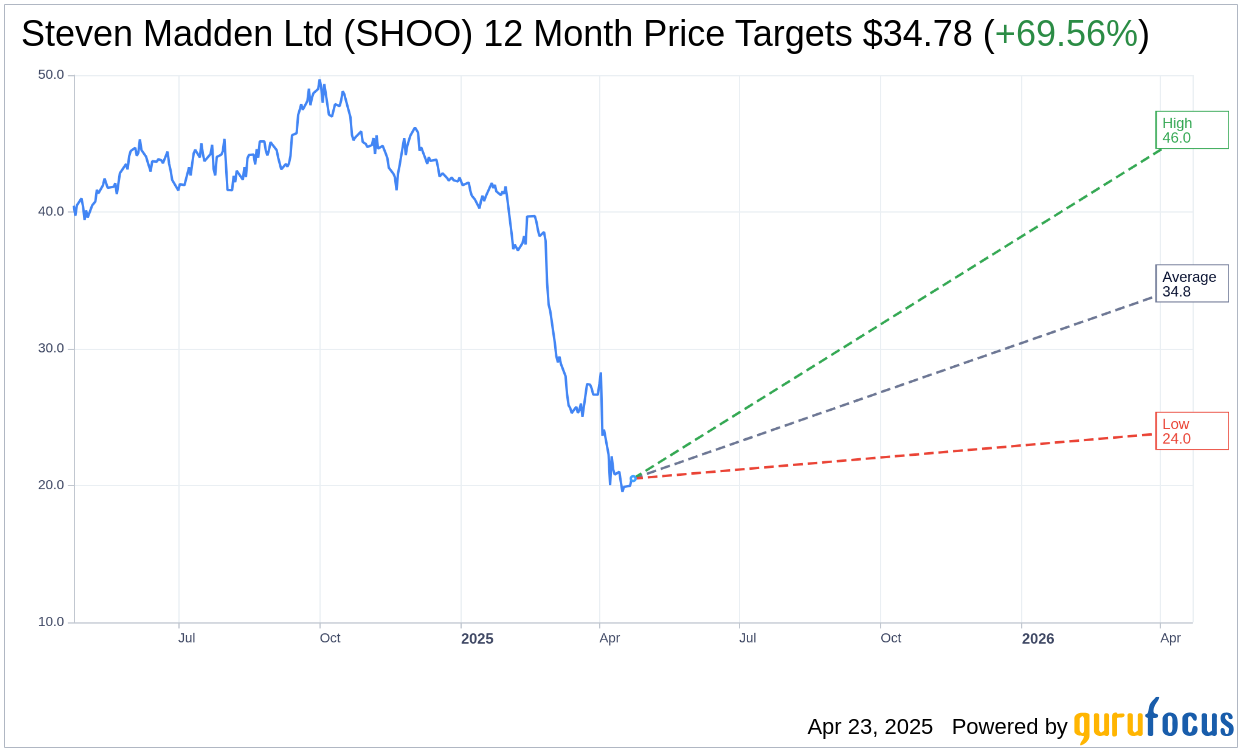1242x752 pixels.
Task: Click the green +69.56% percentage in title
Action: tap(1066, 35)
